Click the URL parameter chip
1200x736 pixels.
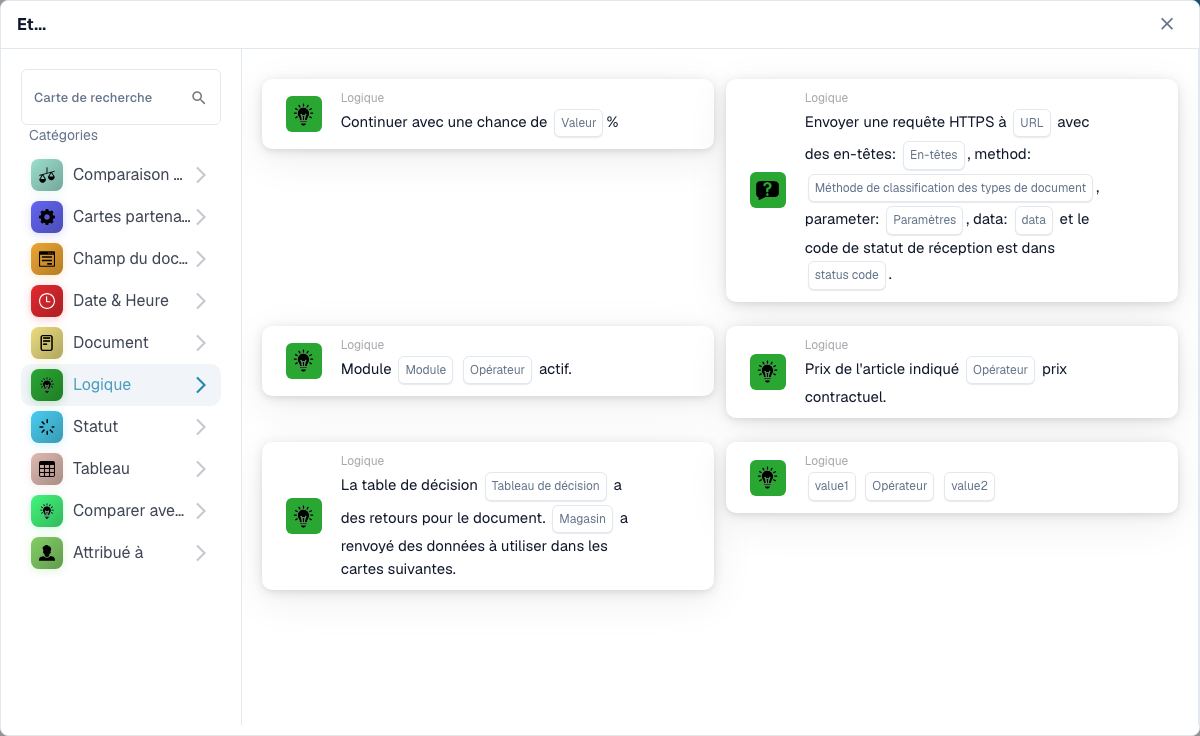pos(1032,123)
